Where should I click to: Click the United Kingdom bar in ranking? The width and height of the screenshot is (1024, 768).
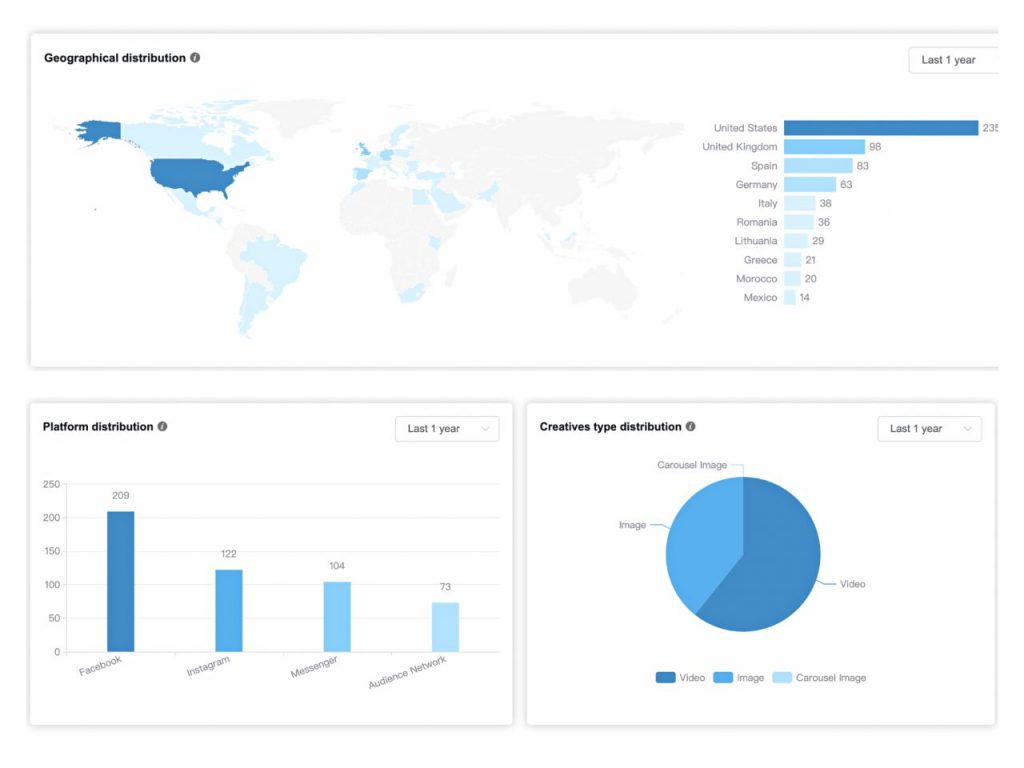tap(824, 147)
